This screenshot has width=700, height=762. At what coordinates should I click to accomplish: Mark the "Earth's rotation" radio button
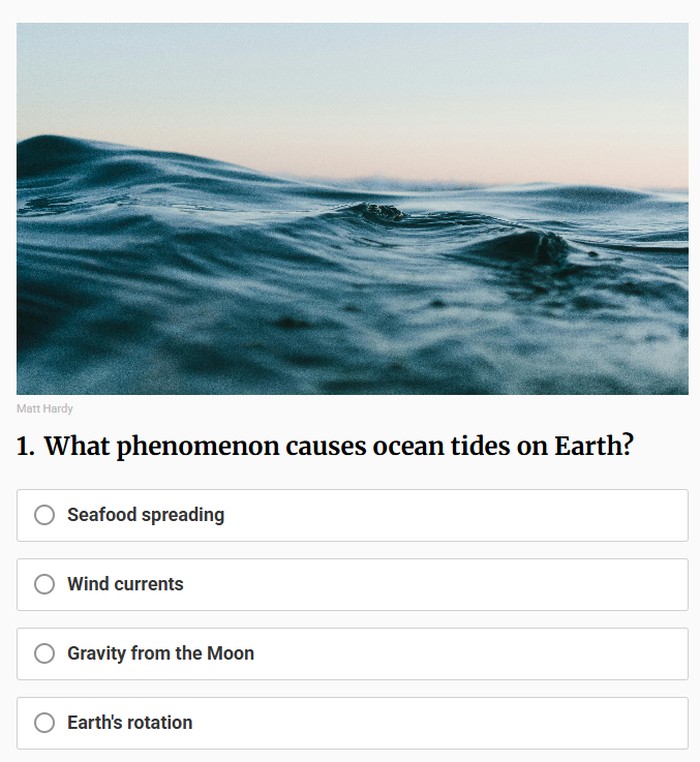(x=44, y=722)
